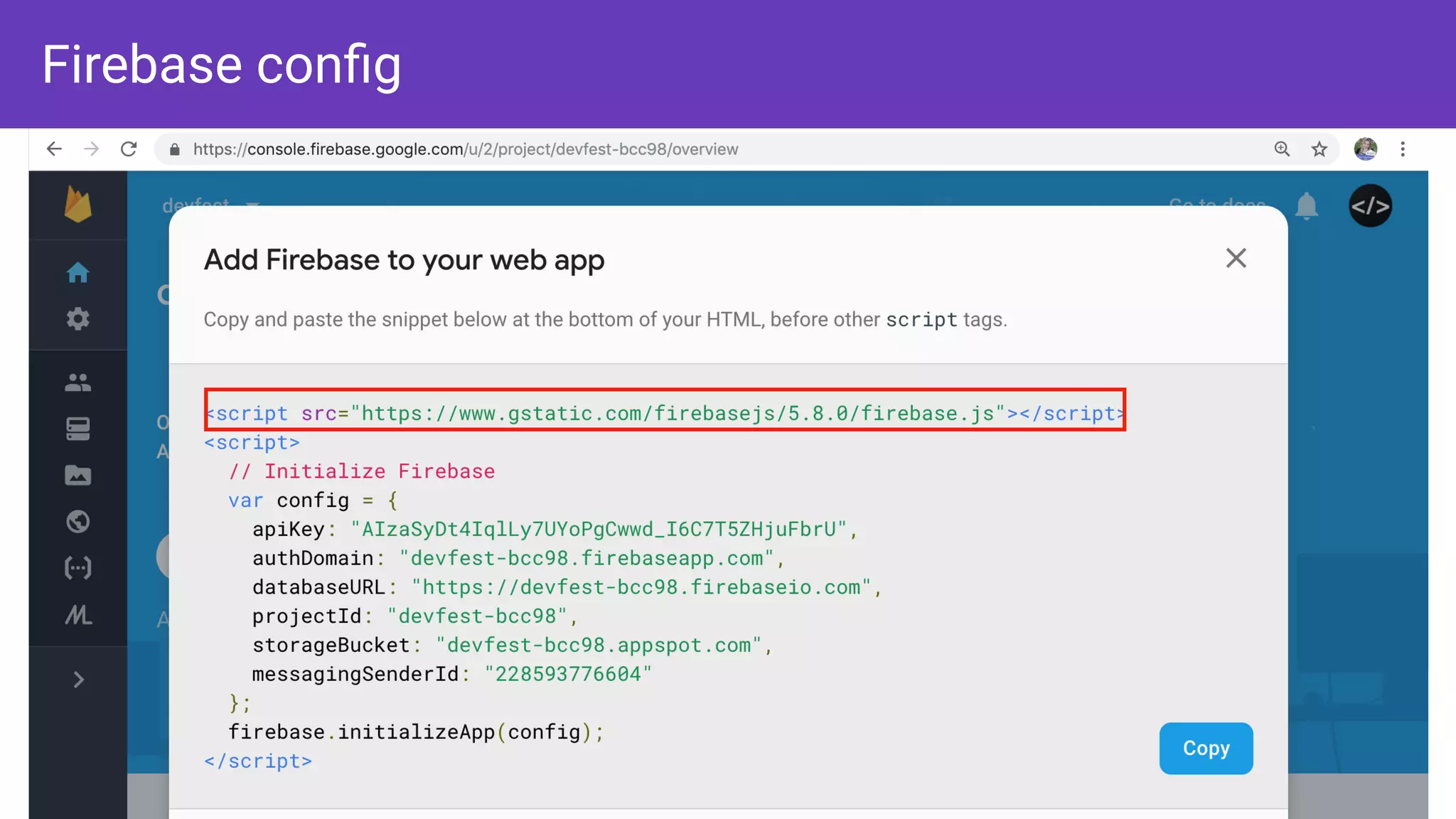Click the "// Initialize Firebase" comment
Viewport: 1456px width, 819px height.
(x=362, y=471)
